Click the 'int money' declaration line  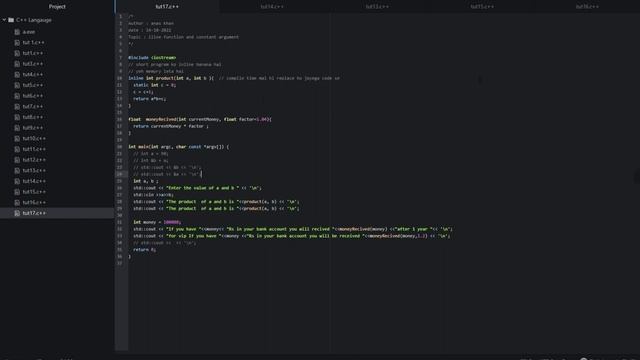pyautogui.click(x=157, y=222)
